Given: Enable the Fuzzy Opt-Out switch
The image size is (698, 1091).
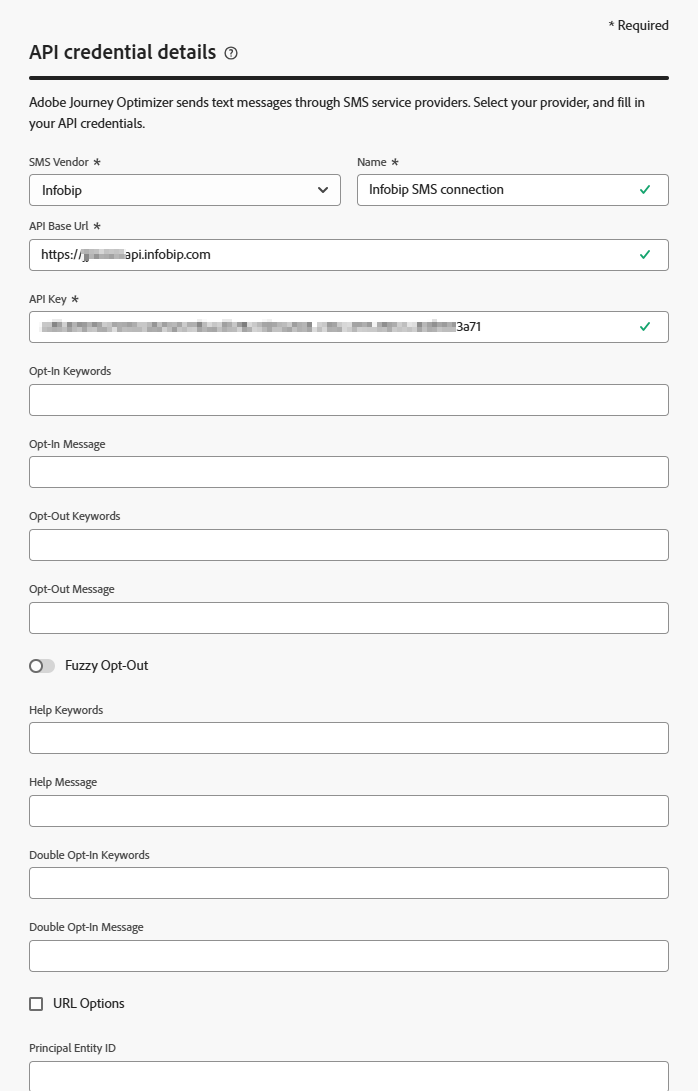Looking at the screenshot, I should pyautogui.click(x=42, y=666).
